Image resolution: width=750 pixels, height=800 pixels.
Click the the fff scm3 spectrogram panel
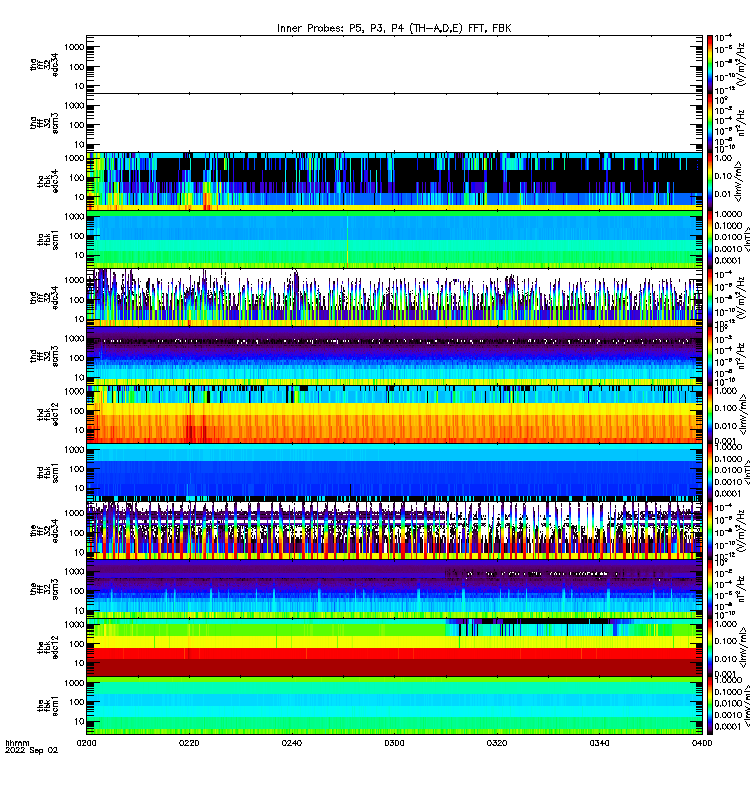[394, 589]
